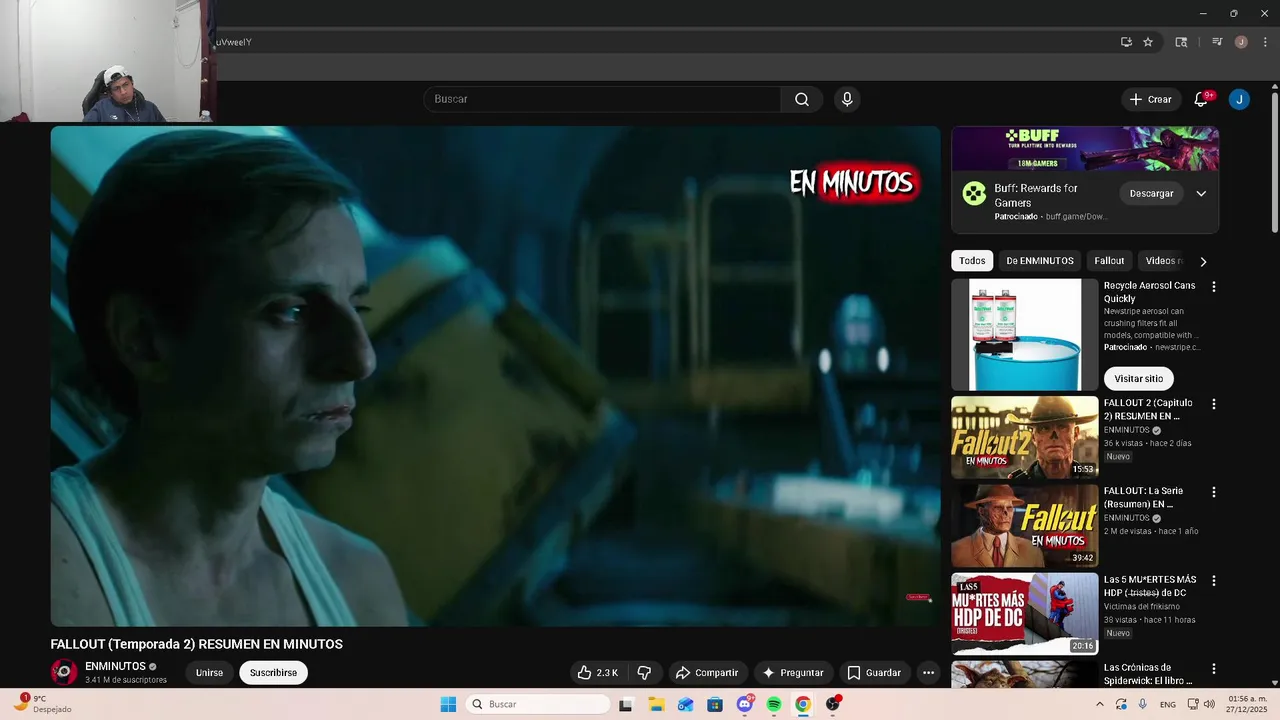1280x720 pixels.
Task: Open more actions ellipsis below the video
Action: 928,673
